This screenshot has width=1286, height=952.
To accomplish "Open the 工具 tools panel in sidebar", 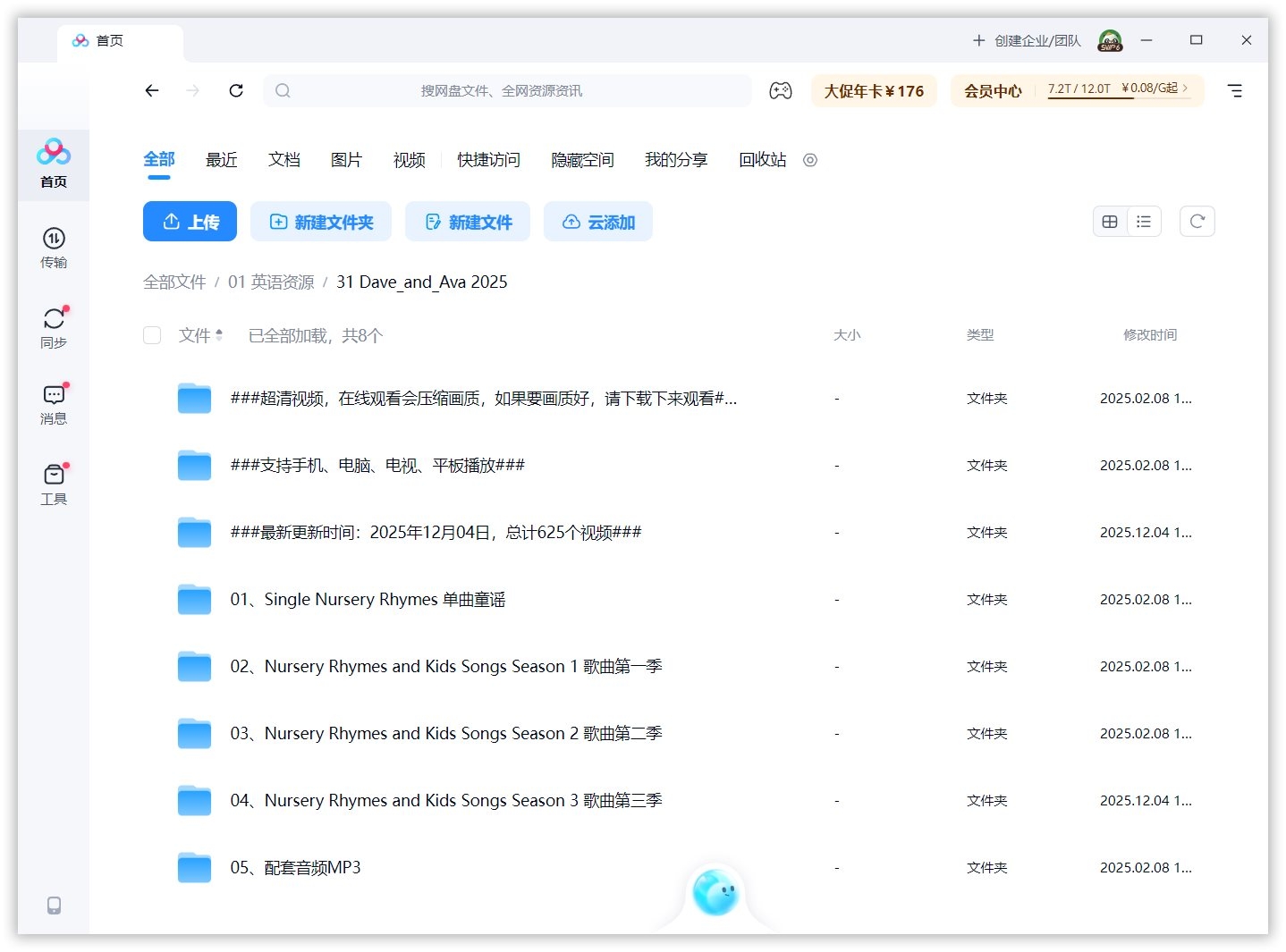I will 54,484.
